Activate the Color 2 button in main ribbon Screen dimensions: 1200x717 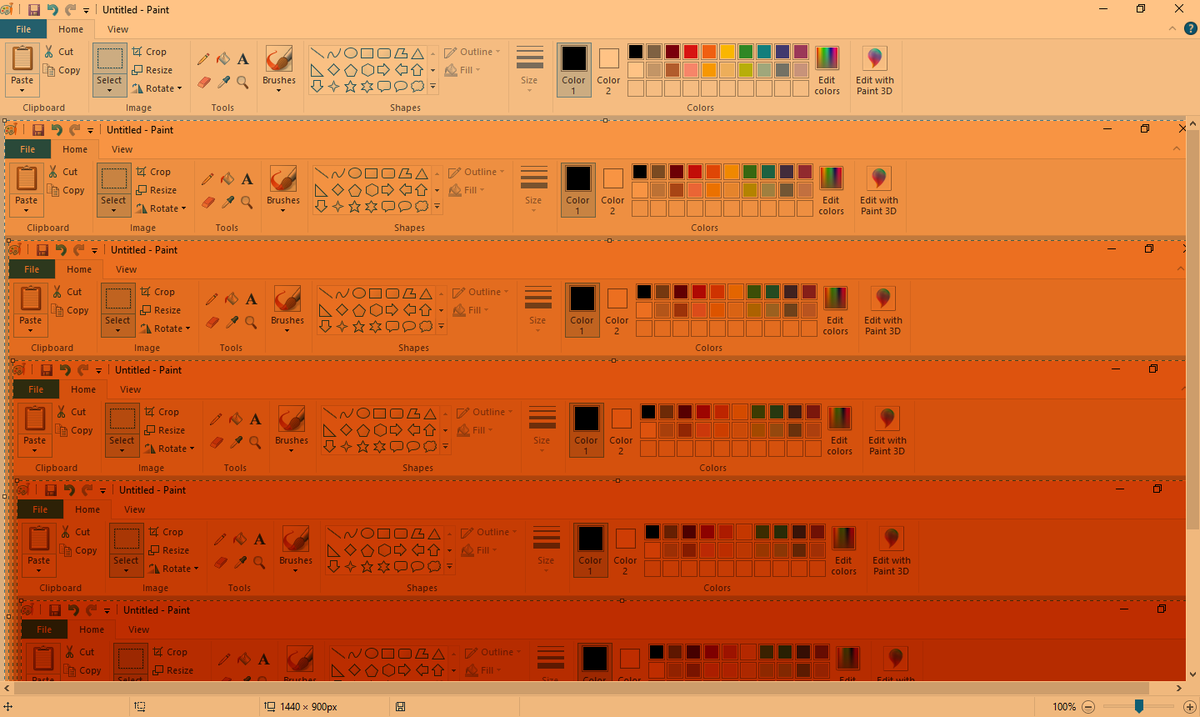click(x=608, y=70)
